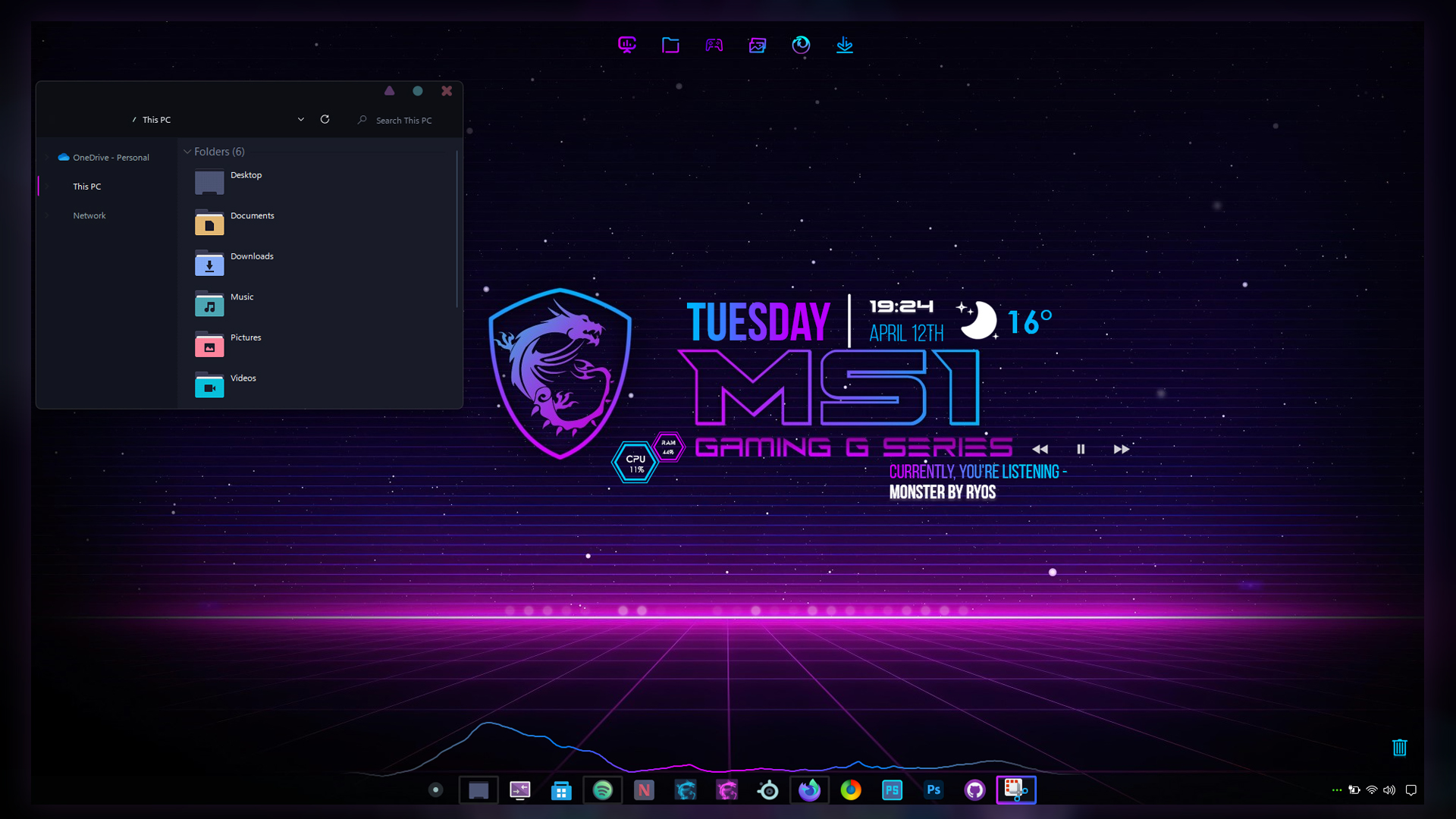
Task: Click the MONSTER BY RYOS song title
Action: click(943, 492)
